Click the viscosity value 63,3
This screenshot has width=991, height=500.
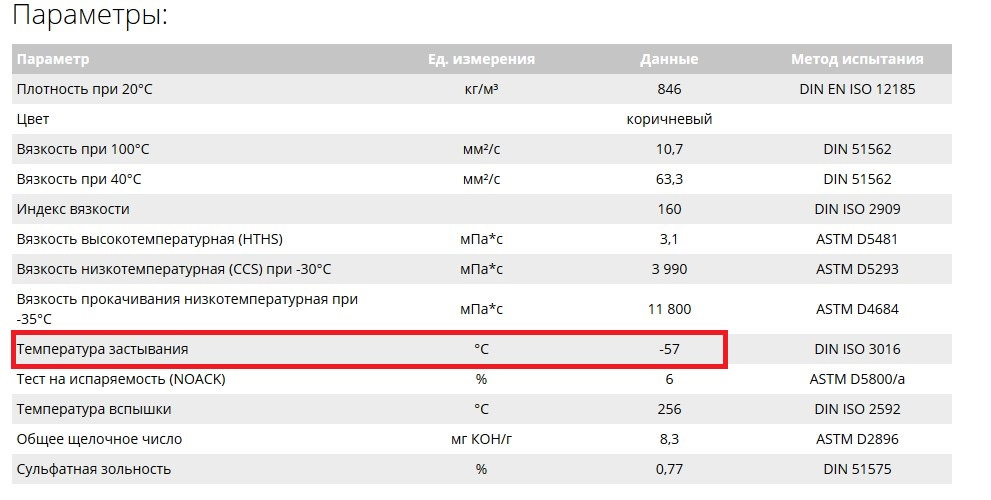click(669, 180)
